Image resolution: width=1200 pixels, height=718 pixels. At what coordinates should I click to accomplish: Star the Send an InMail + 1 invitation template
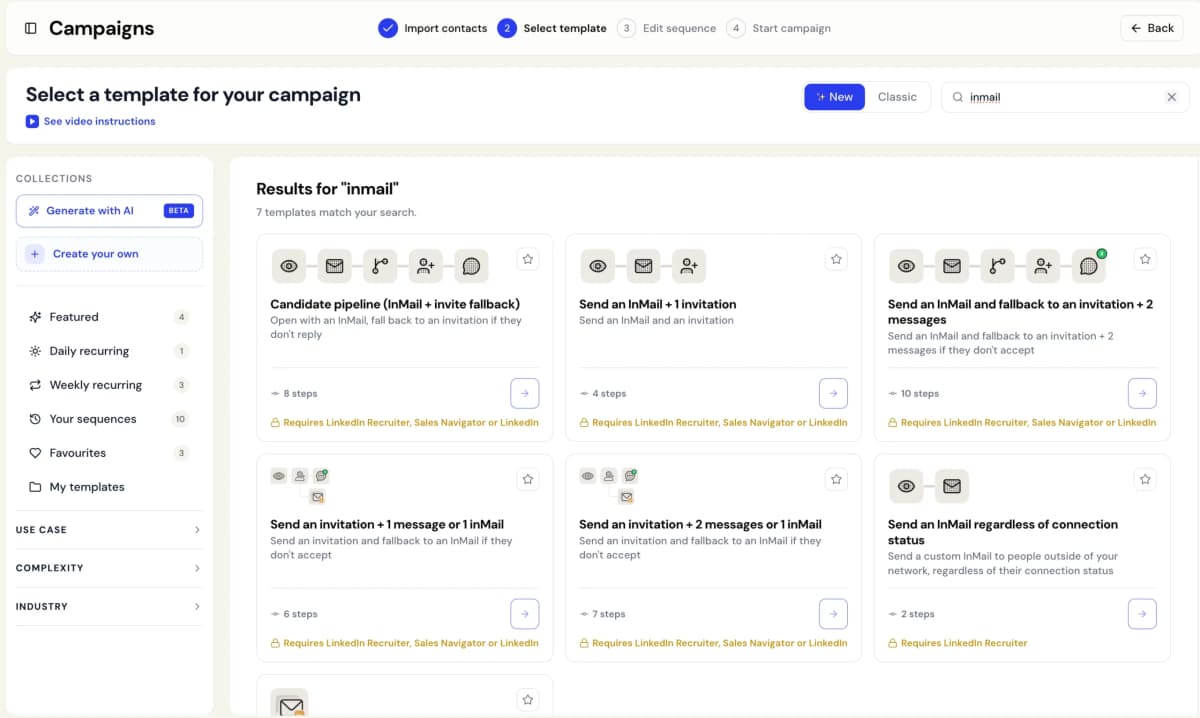[x=836, y=259]
